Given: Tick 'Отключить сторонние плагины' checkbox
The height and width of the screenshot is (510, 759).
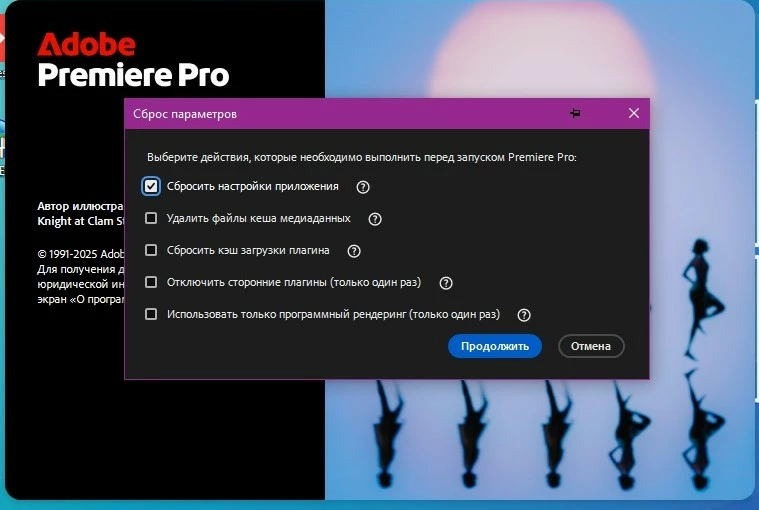Looking at the screenshot, I should point(151,282).
